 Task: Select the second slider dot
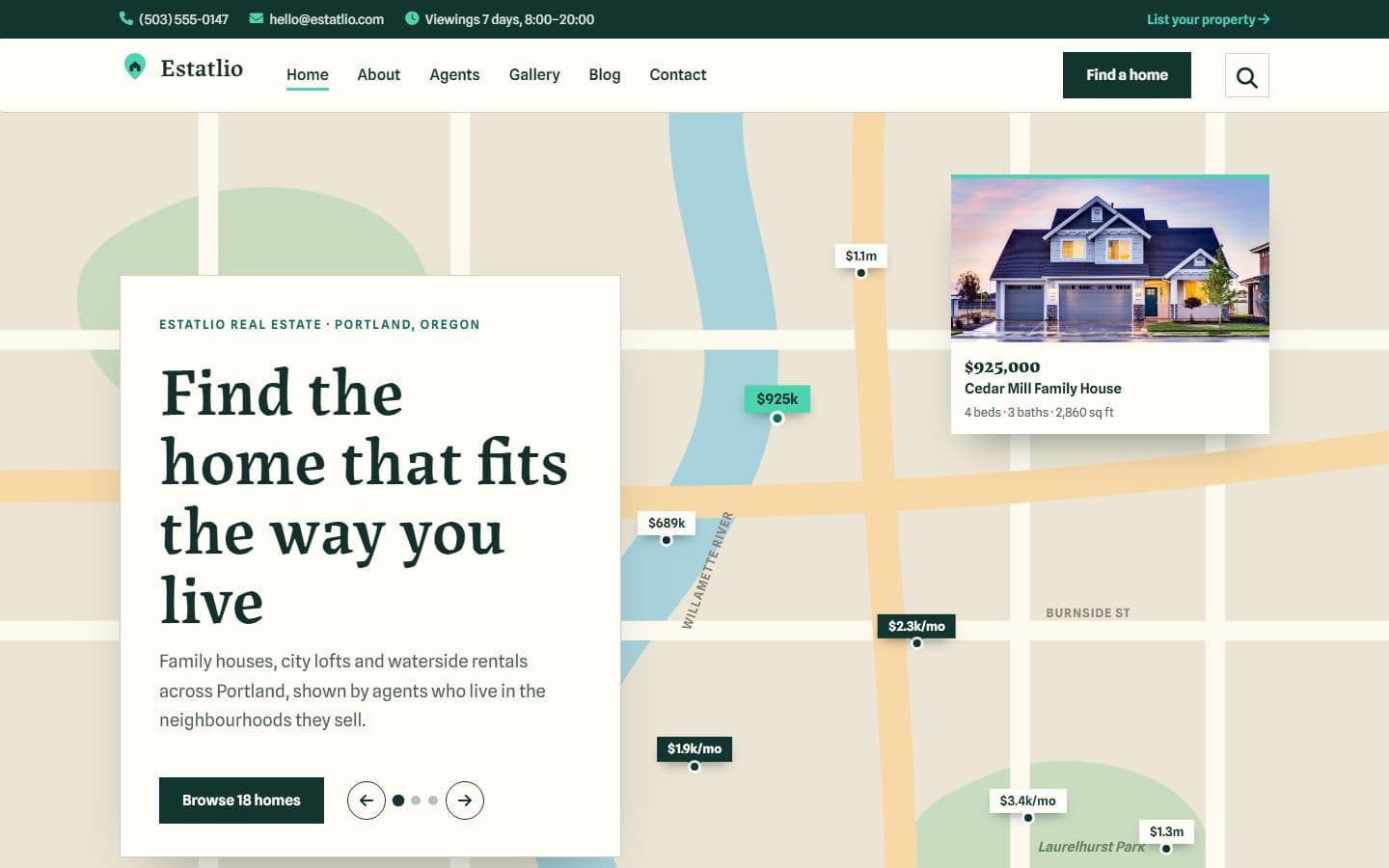coord(416,800)
